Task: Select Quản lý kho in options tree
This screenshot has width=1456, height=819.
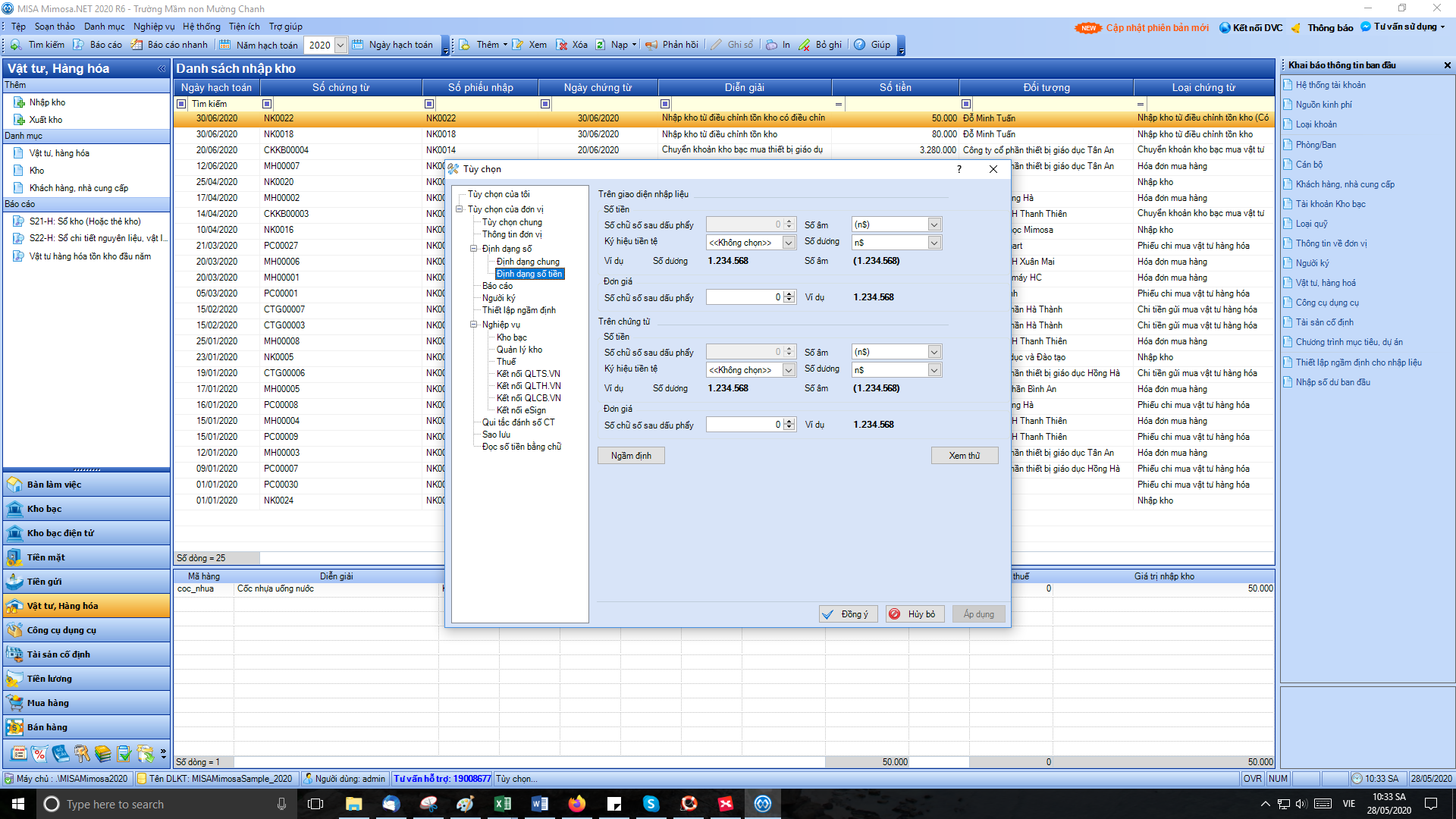Action: (x=519, y=350)
